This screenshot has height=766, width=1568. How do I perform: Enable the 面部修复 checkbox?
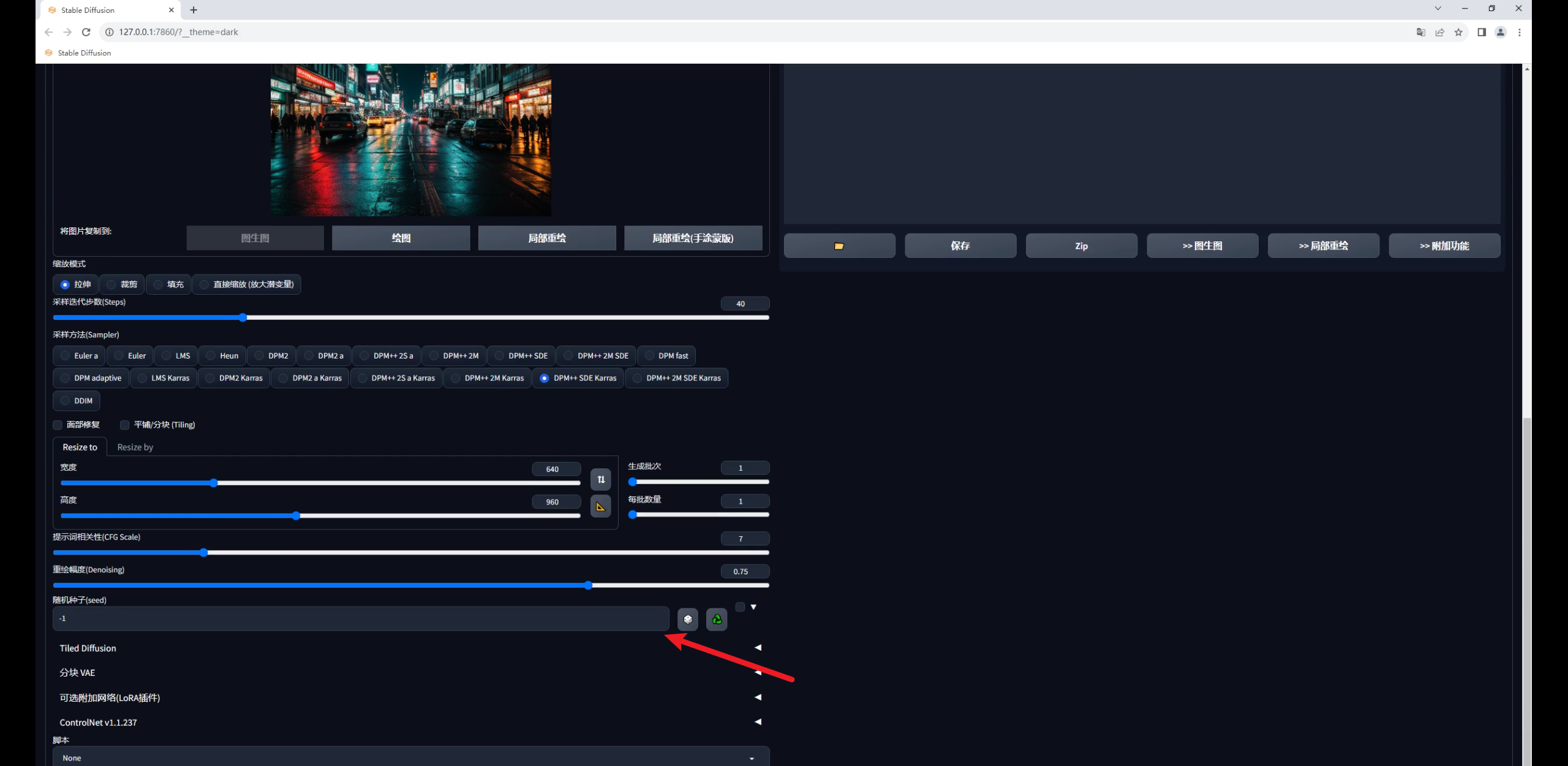pos(58,425)
